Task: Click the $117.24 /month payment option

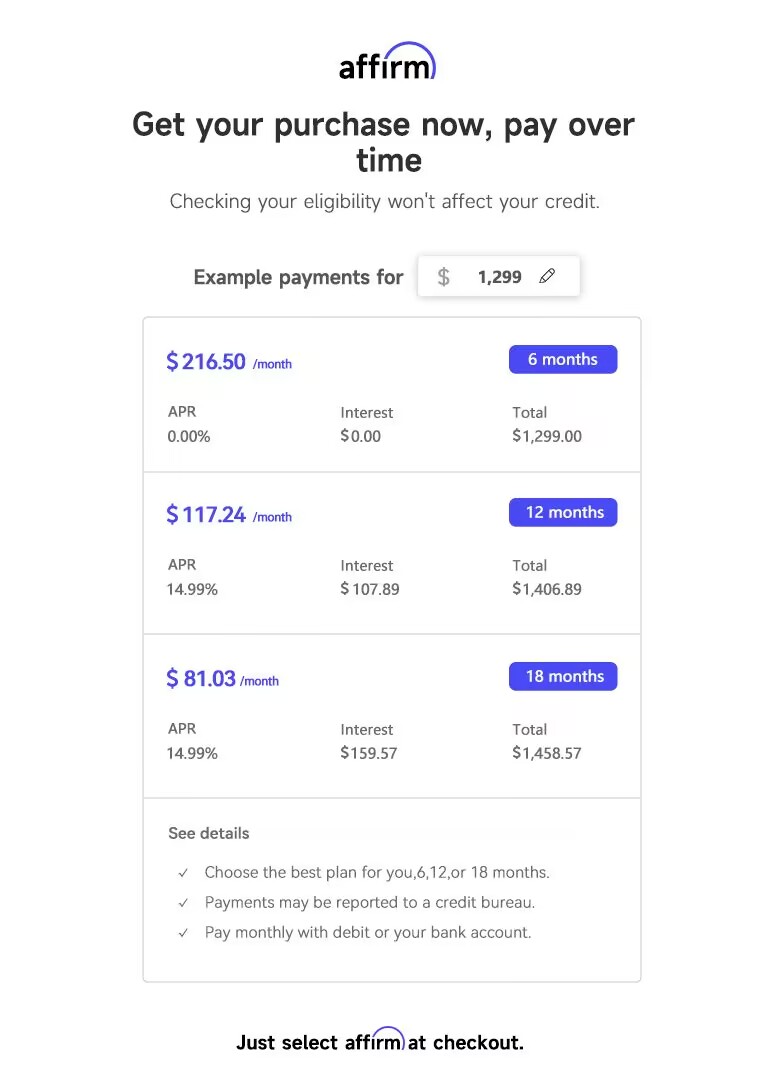Action: coord(229,515)
